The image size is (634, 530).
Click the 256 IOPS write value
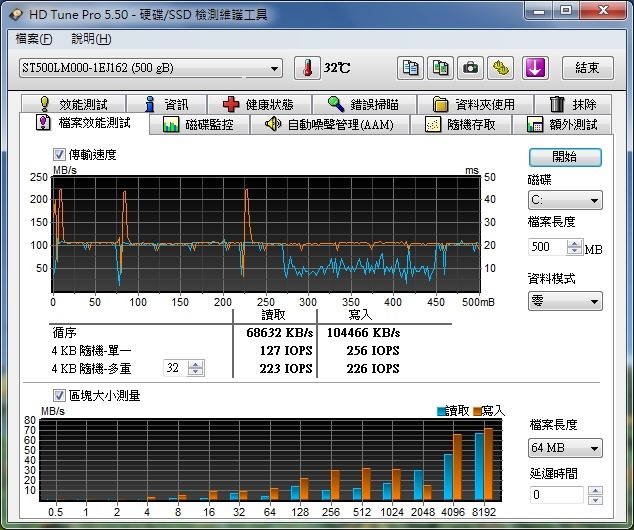coord(373,351)
